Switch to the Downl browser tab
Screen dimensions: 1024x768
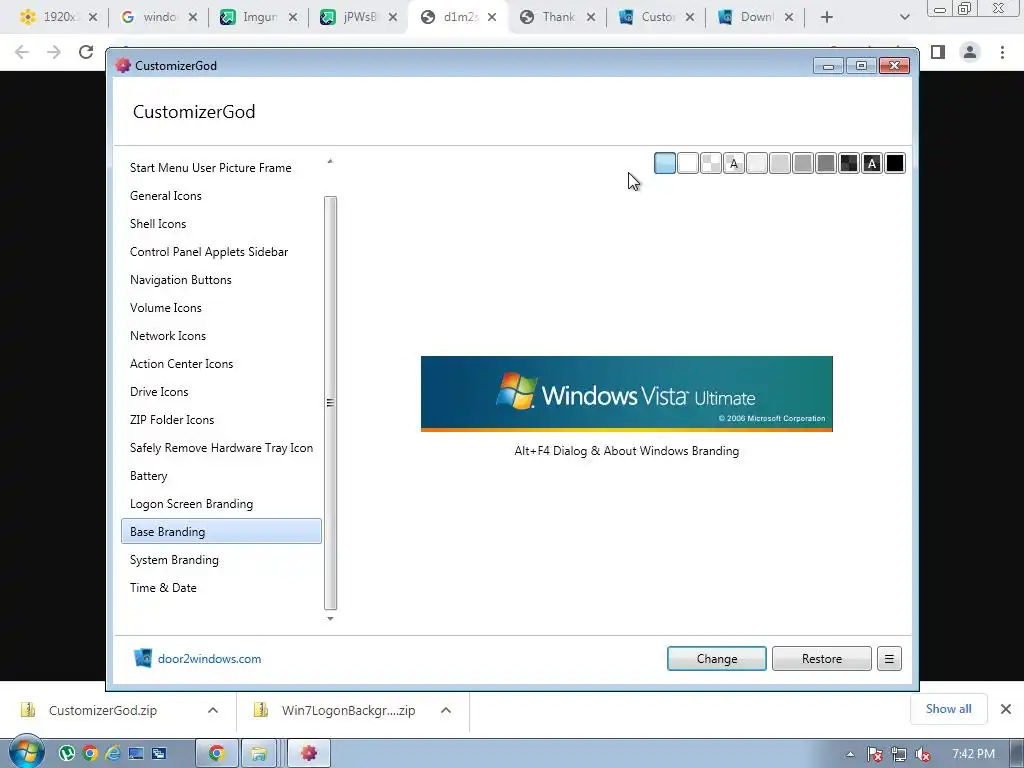tap(756, 17)
